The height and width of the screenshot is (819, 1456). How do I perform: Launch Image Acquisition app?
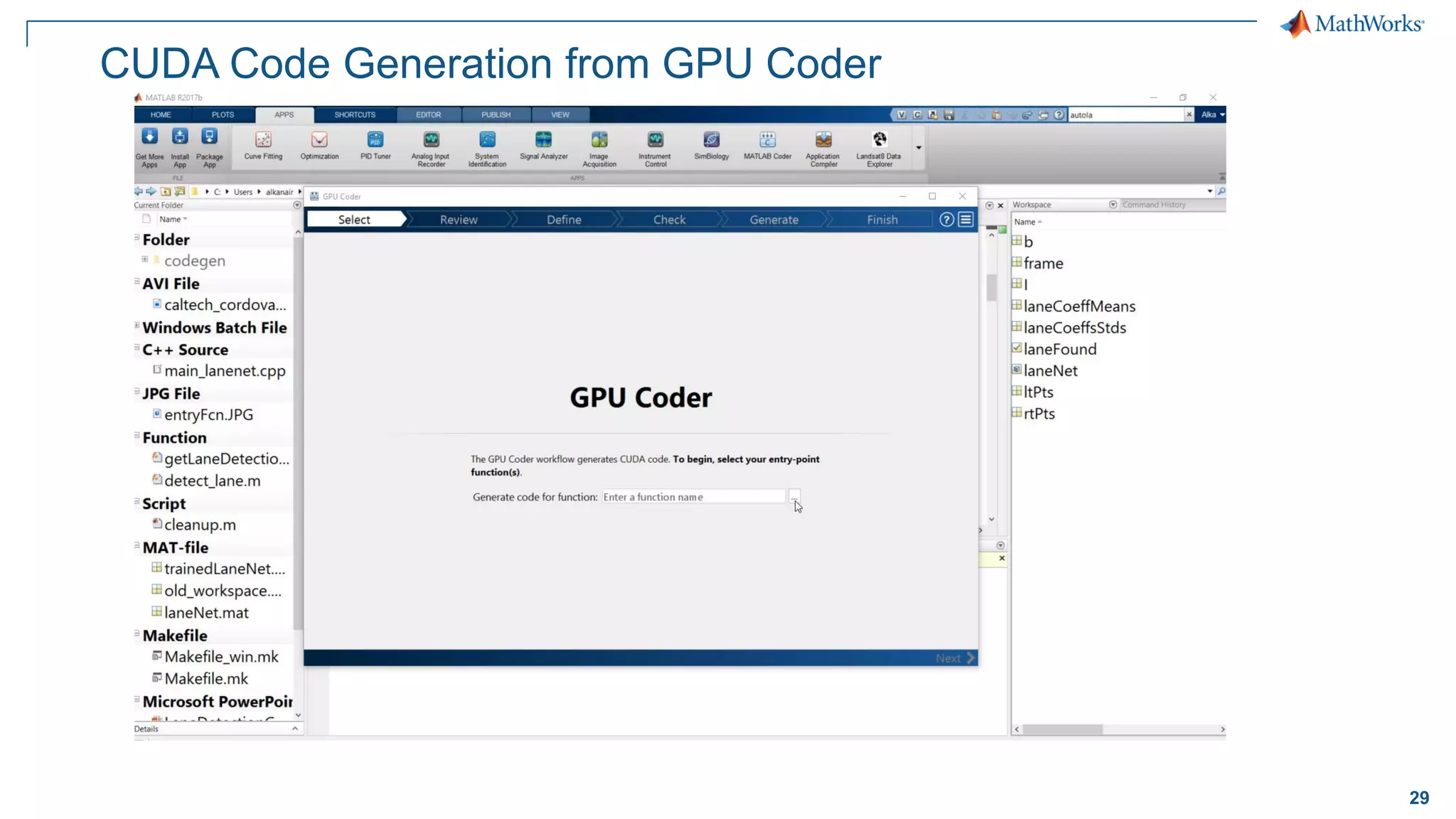click(599, 149)
